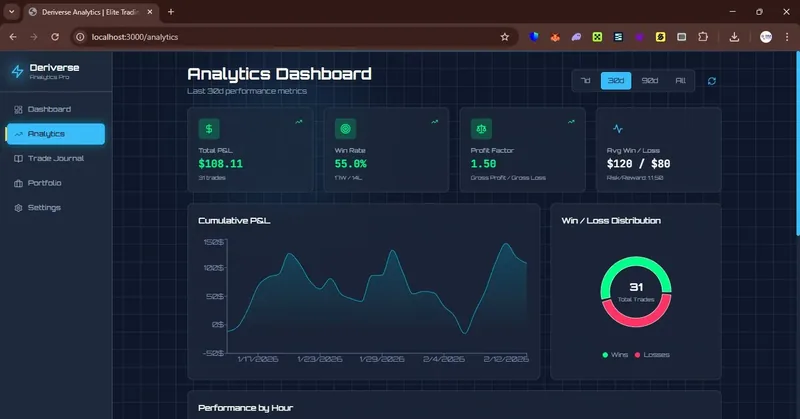Click the Win Rate target icon
This screenshot has height=419, width=800.
[345, 129]
